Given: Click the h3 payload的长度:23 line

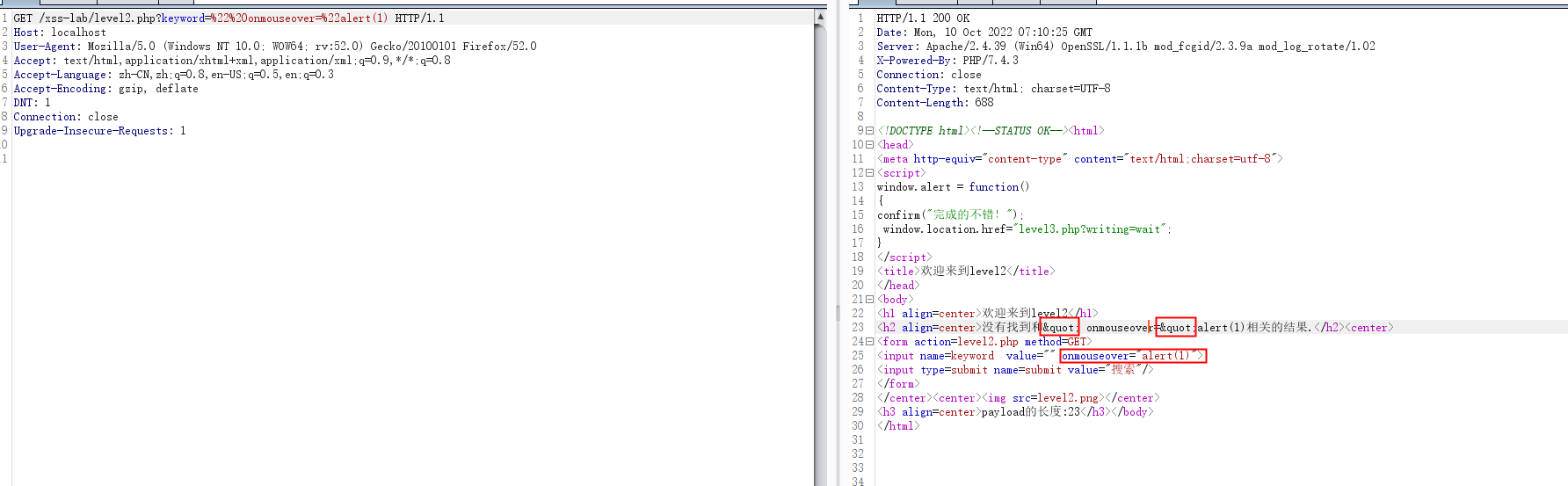Looking at the screenshot, I should point(1015,412).
